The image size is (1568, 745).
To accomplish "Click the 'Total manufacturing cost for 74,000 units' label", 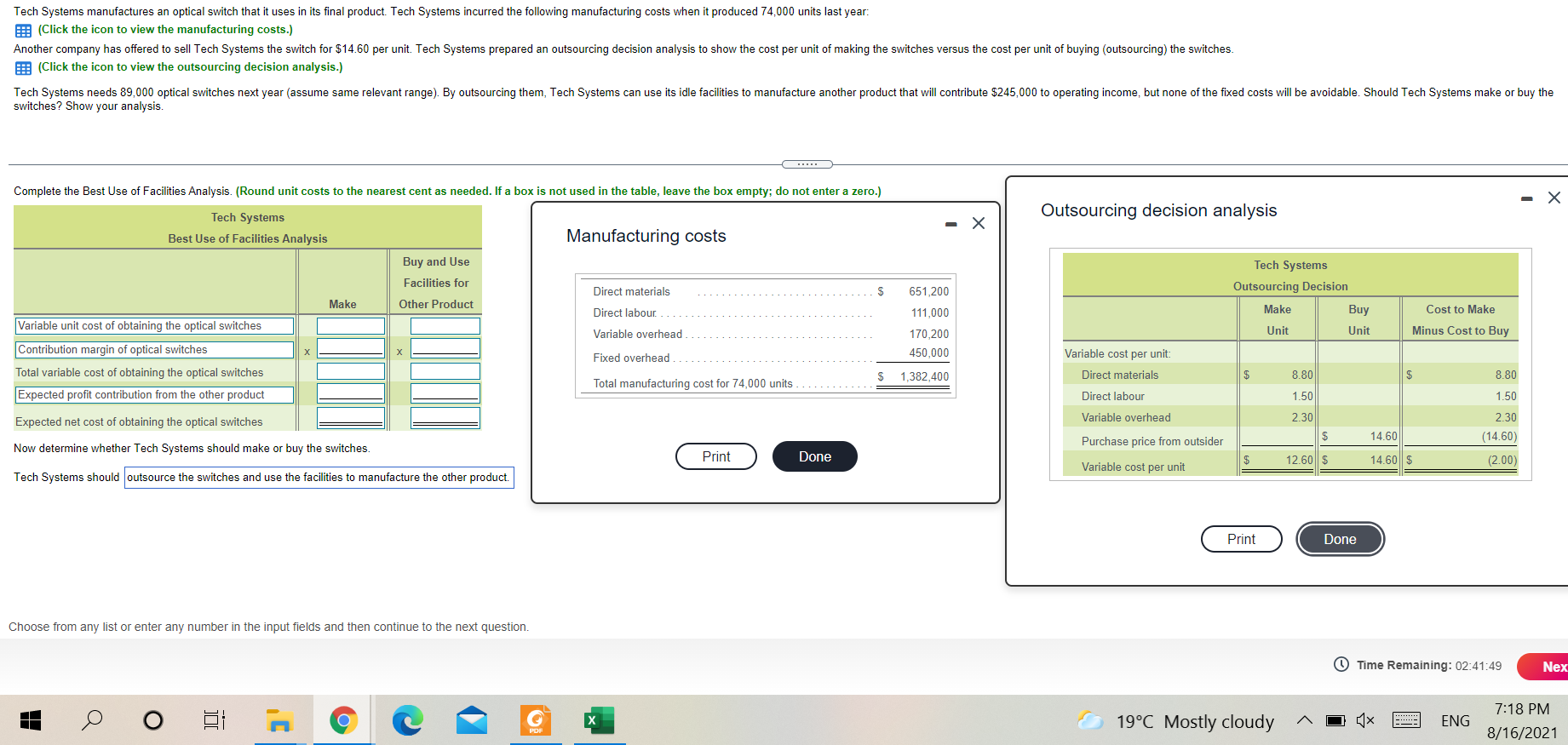I will click(693, 384).
